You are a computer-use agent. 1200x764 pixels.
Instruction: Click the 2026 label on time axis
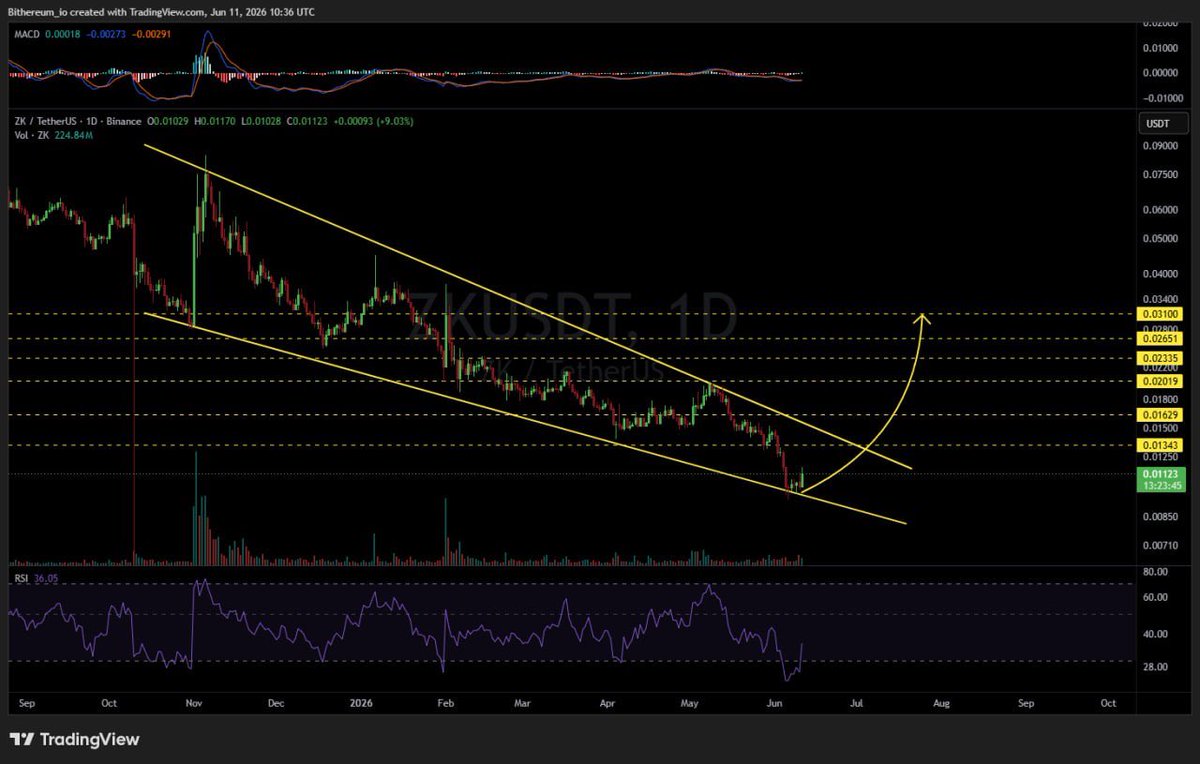pyautogui.click(x=359, y=704)
